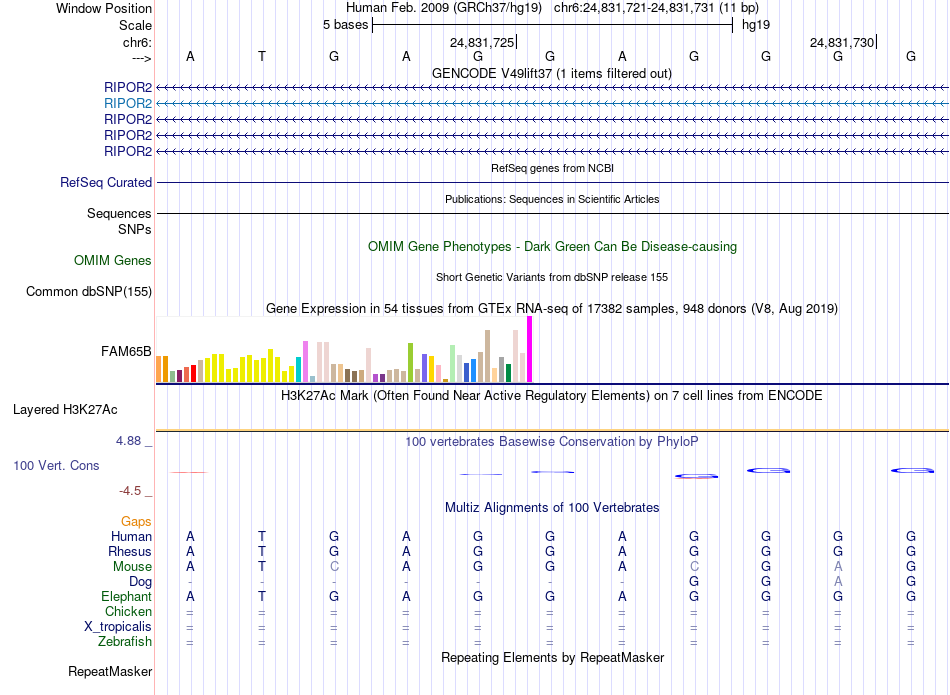Click the position marker 24,831,725
Screen dimensions: 950x695
tap(482, 42)
